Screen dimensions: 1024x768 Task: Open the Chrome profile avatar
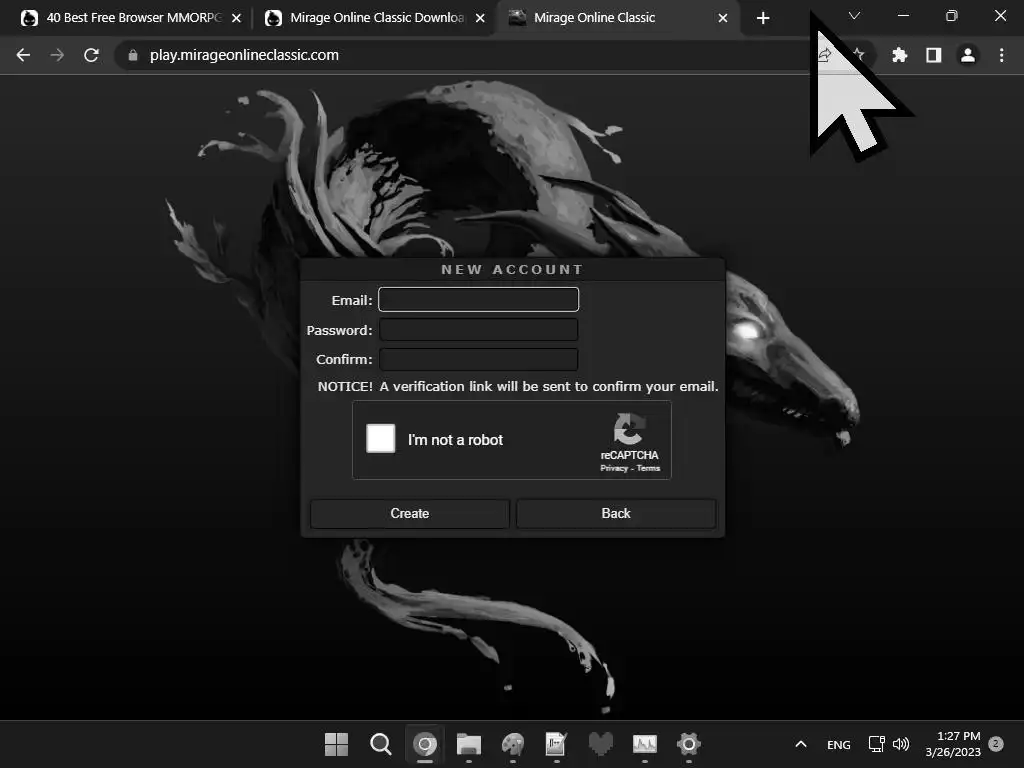point(968,56)
